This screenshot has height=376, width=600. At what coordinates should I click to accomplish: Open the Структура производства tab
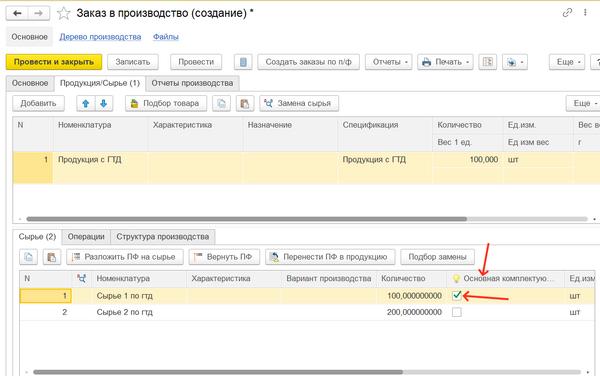point(163,237)
